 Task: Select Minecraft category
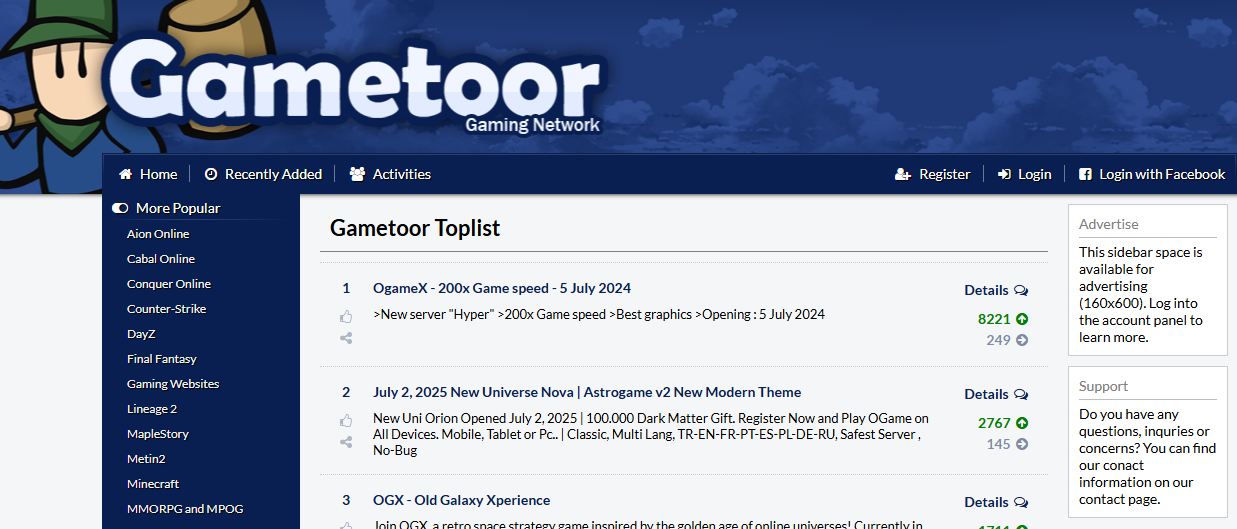[x=153, y=484]
